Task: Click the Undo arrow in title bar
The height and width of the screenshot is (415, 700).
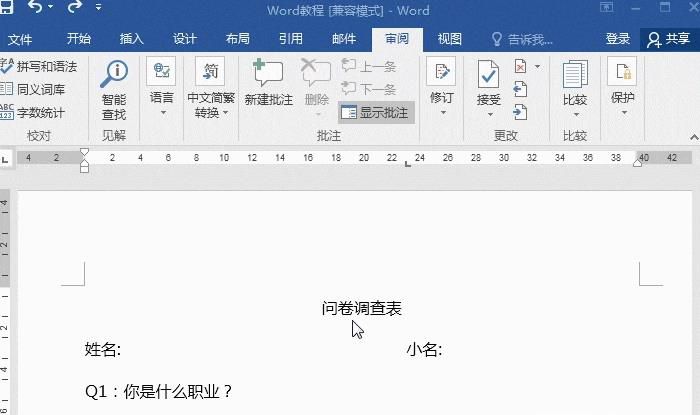Action: pyautogui.click(x=35, y=6)
